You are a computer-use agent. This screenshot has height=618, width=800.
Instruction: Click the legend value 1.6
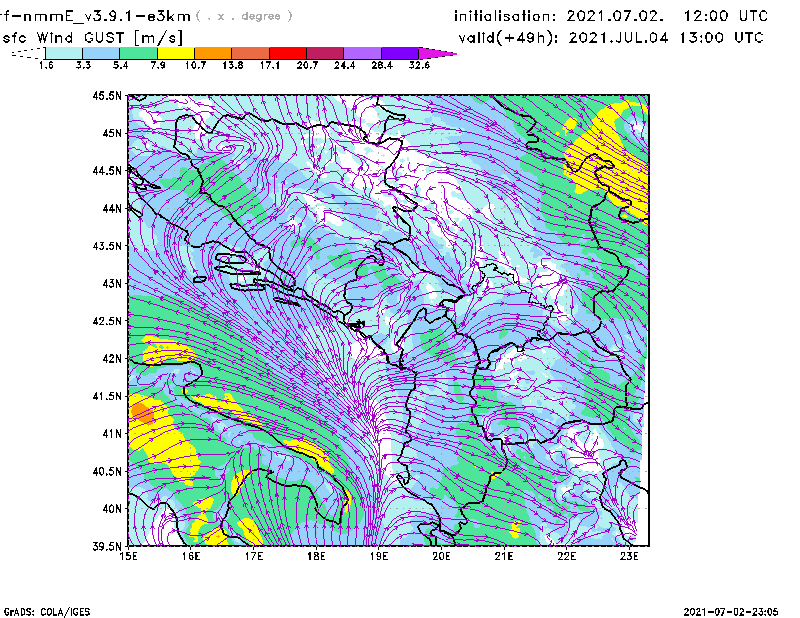pos(46,65)
